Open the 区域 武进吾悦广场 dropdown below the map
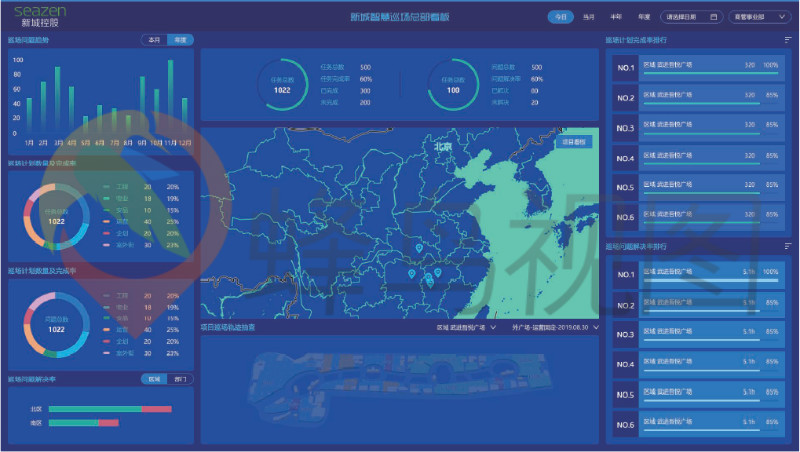 (465, 326)
